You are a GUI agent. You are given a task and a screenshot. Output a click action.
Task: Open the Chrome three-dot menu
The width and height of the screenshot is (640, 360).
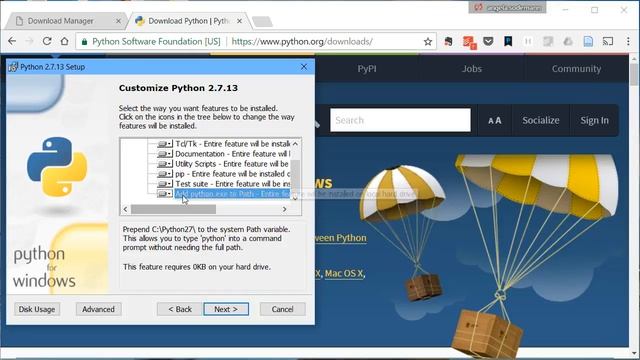628,41
